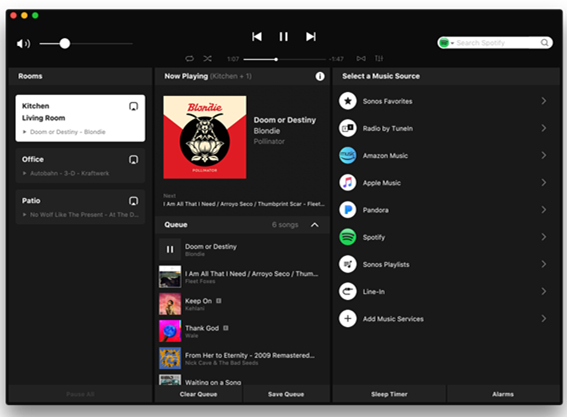The width and height of the screenshot is (567, 417).
Task: Mute the volume with speaker icon
Action: (24, 44)
